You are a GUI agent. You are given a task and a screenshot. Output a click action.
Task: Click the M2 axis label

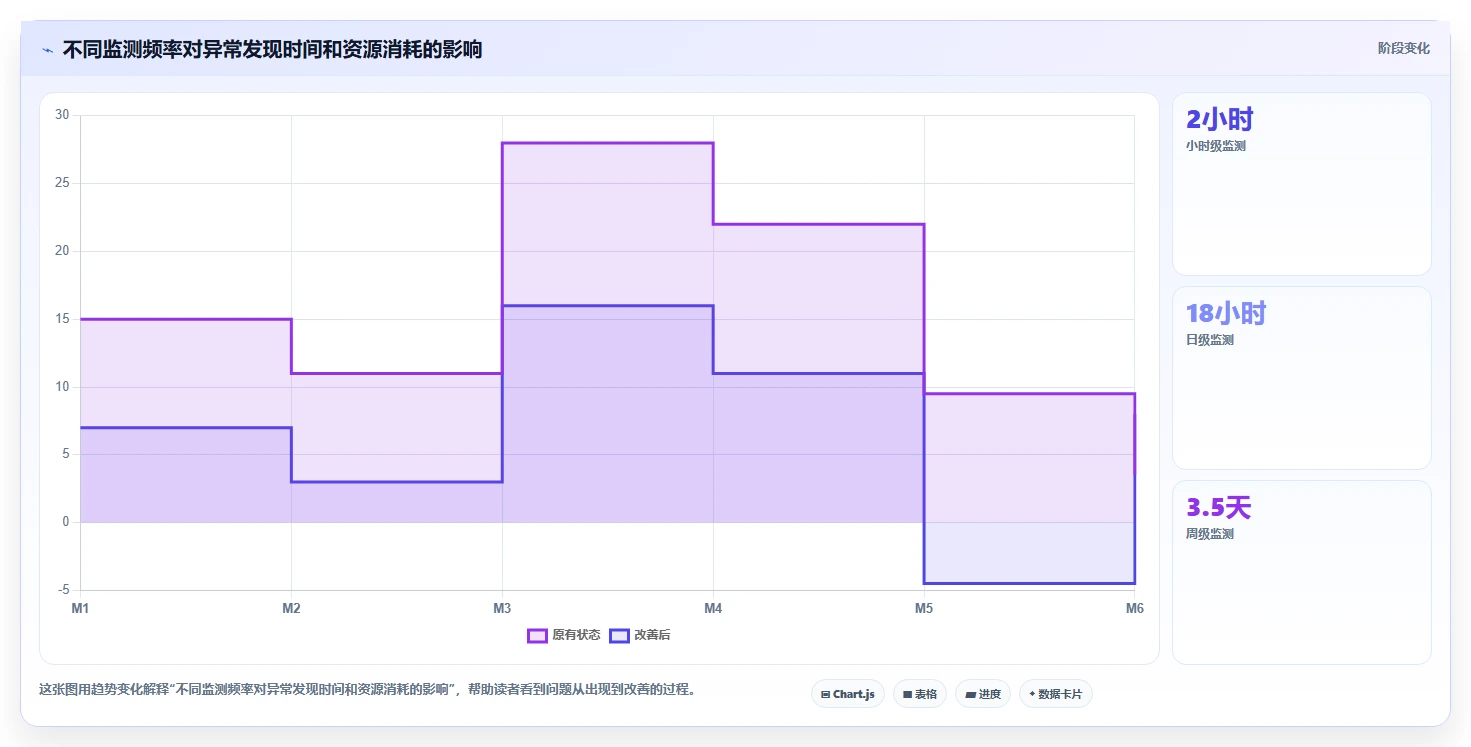tap(291, 608)
